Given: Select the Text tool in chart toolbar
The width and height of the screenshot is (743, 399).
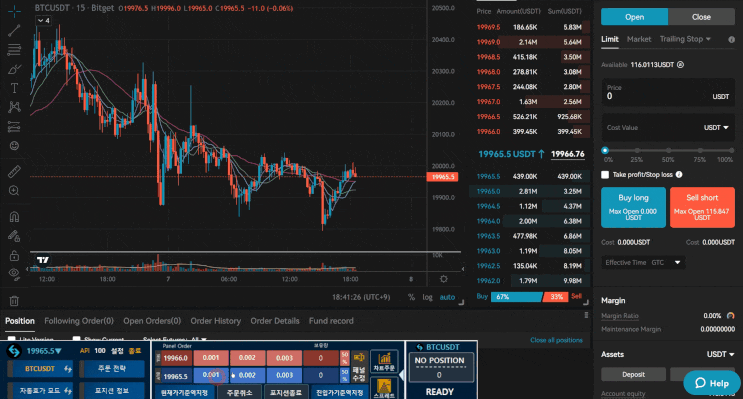Looking at the screenshot, I should point(14,88).
